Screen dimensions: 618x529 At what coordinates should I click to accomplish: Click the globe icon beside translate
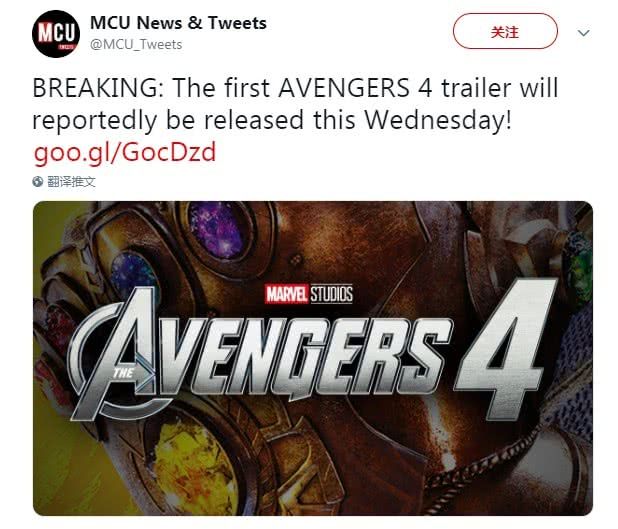click(38, 182)
